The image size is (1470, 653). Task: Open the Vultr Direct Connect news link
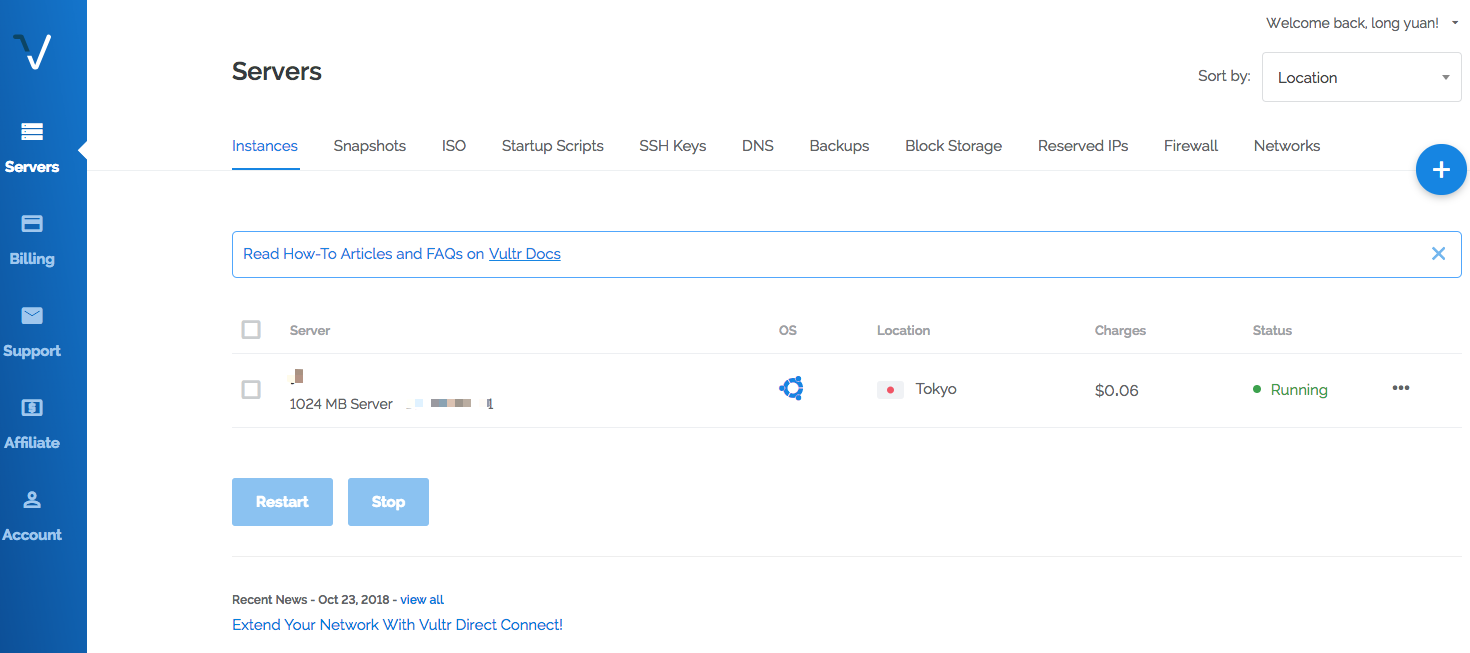(397, 625)
